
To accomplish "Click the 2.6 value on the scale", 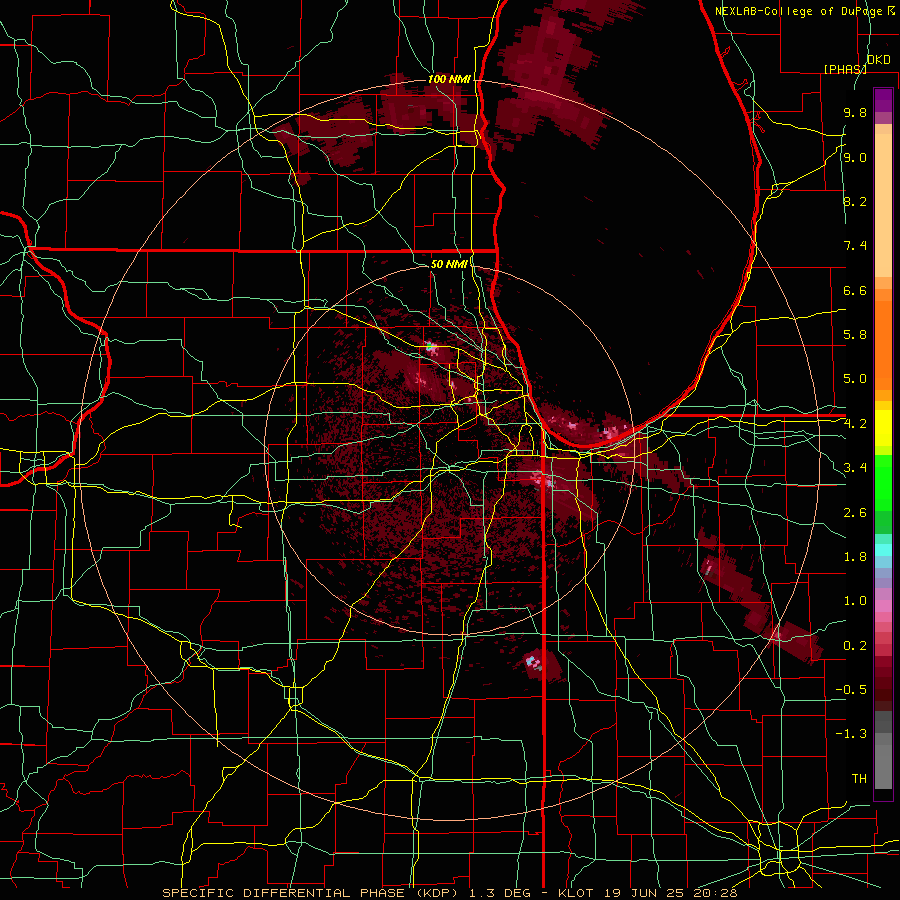I will (855, 513).
